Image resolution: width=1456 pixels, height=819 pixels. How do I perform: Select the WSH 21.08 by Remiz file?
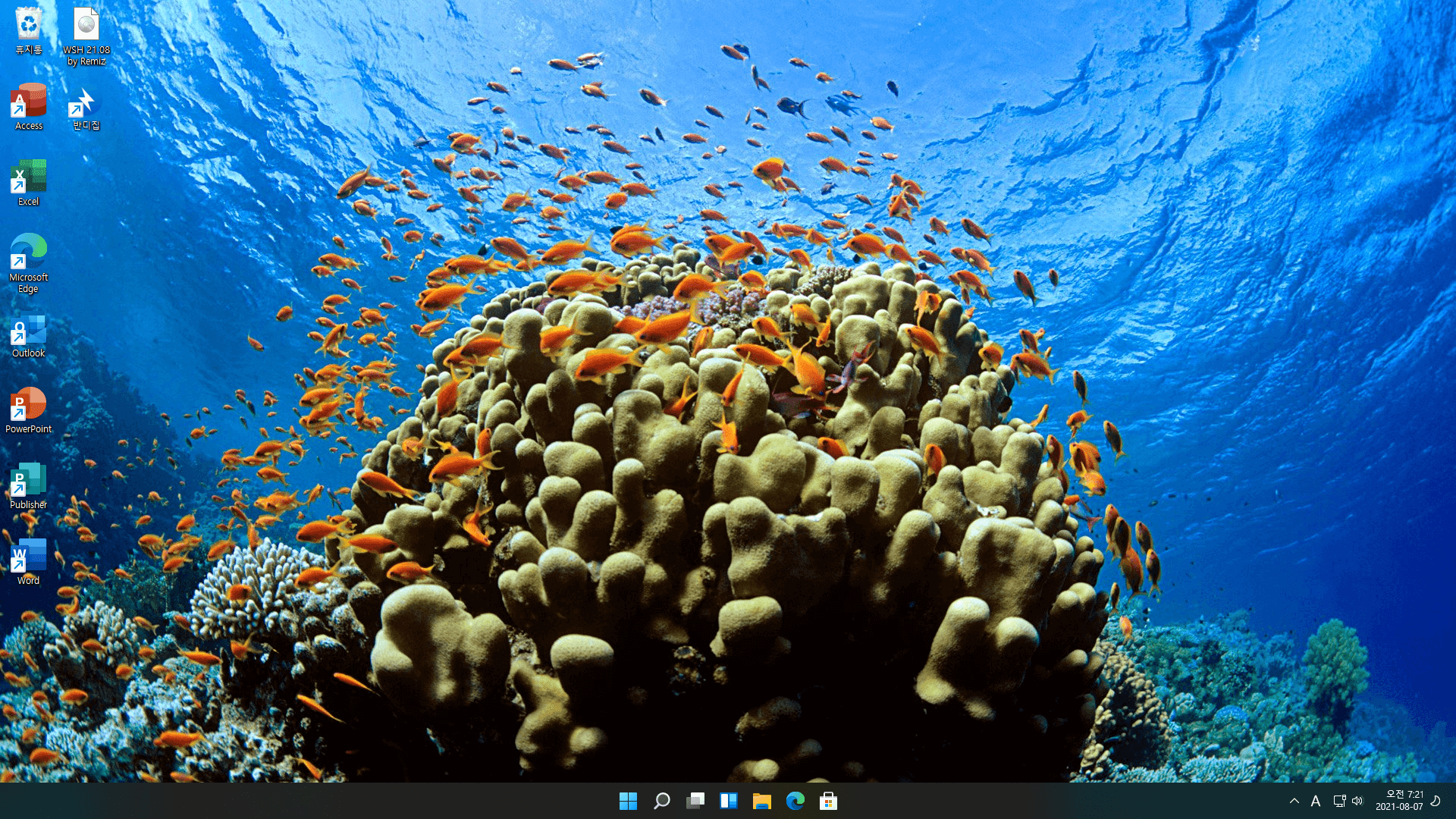[86, 36]
